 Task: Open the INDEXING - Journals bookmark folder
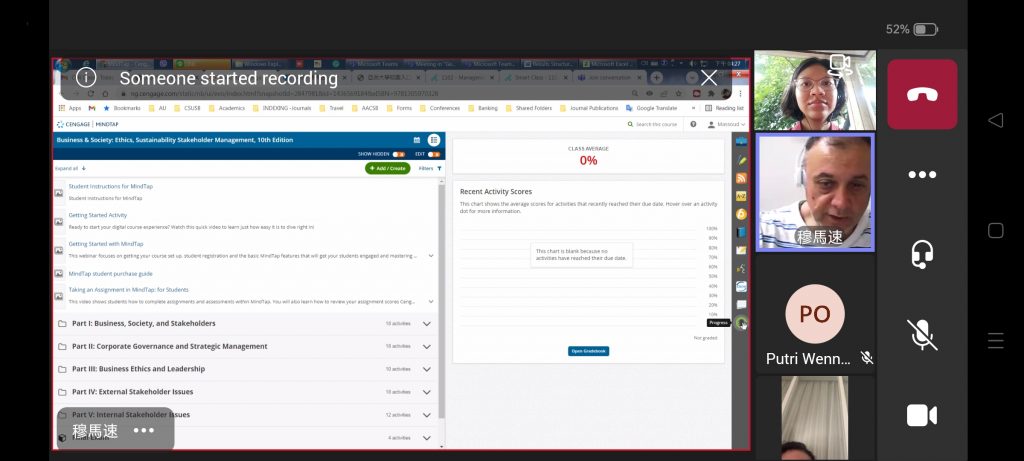tap(284, 108)
